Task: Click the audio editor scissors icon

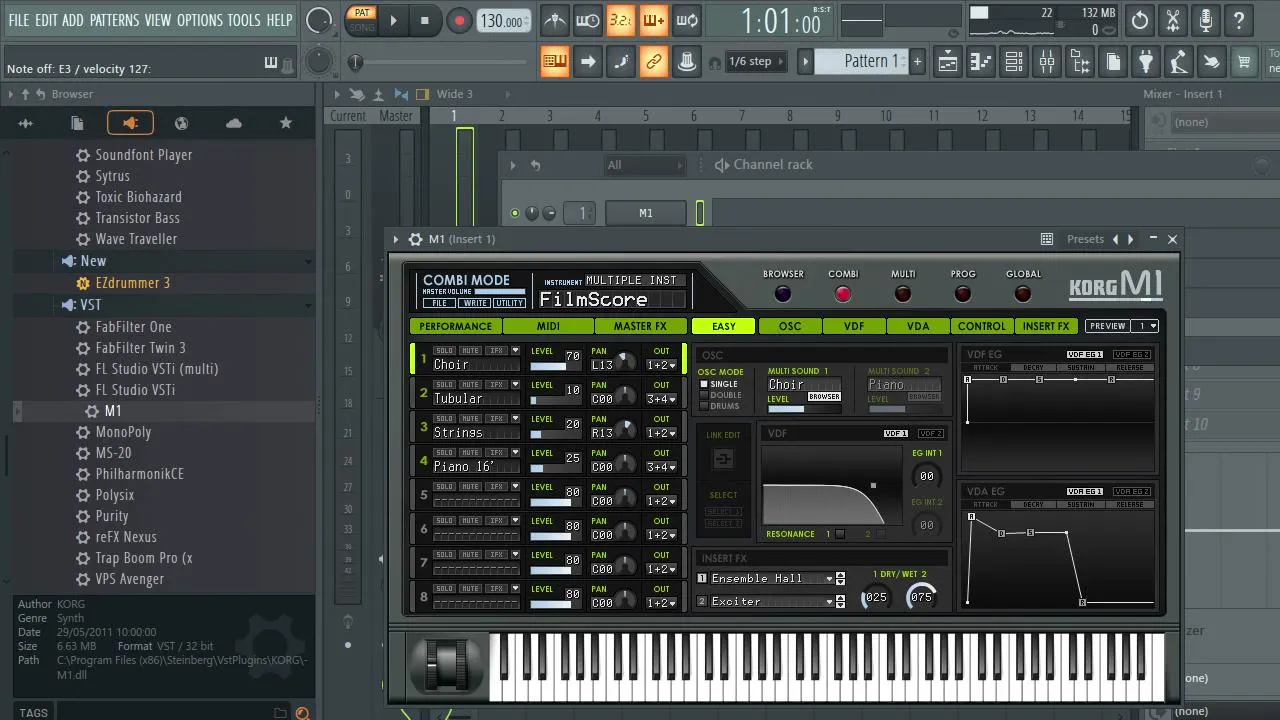Action: (x=1173, y=20)
